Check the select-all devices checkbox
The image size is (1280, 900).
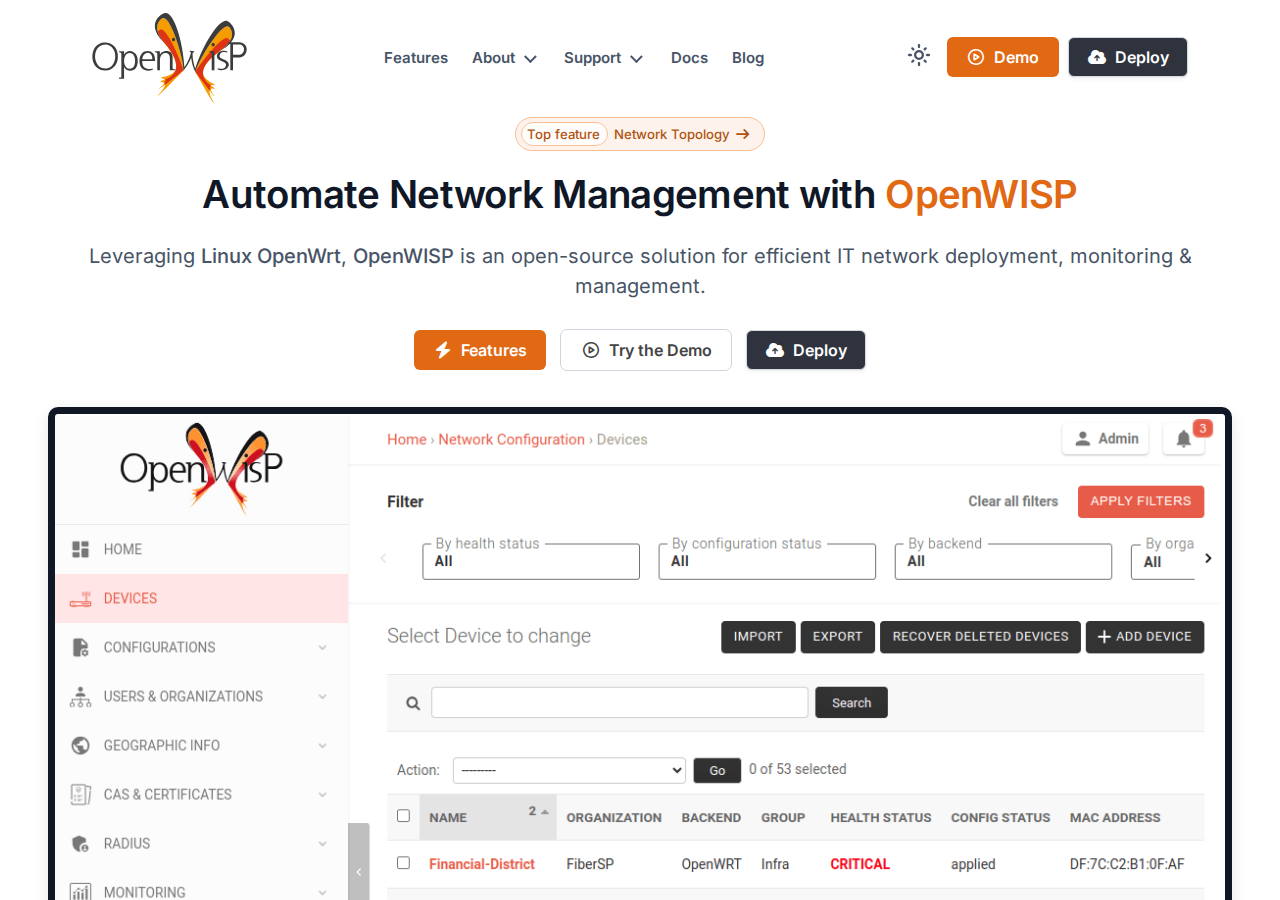(x=403, y=816)
